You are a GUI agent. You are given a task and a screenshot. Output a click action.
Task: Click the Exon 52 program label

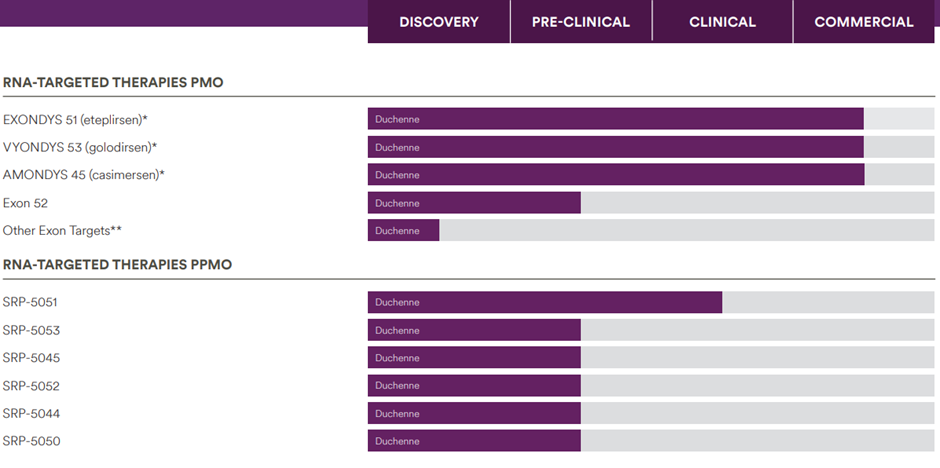pos(25,203)
